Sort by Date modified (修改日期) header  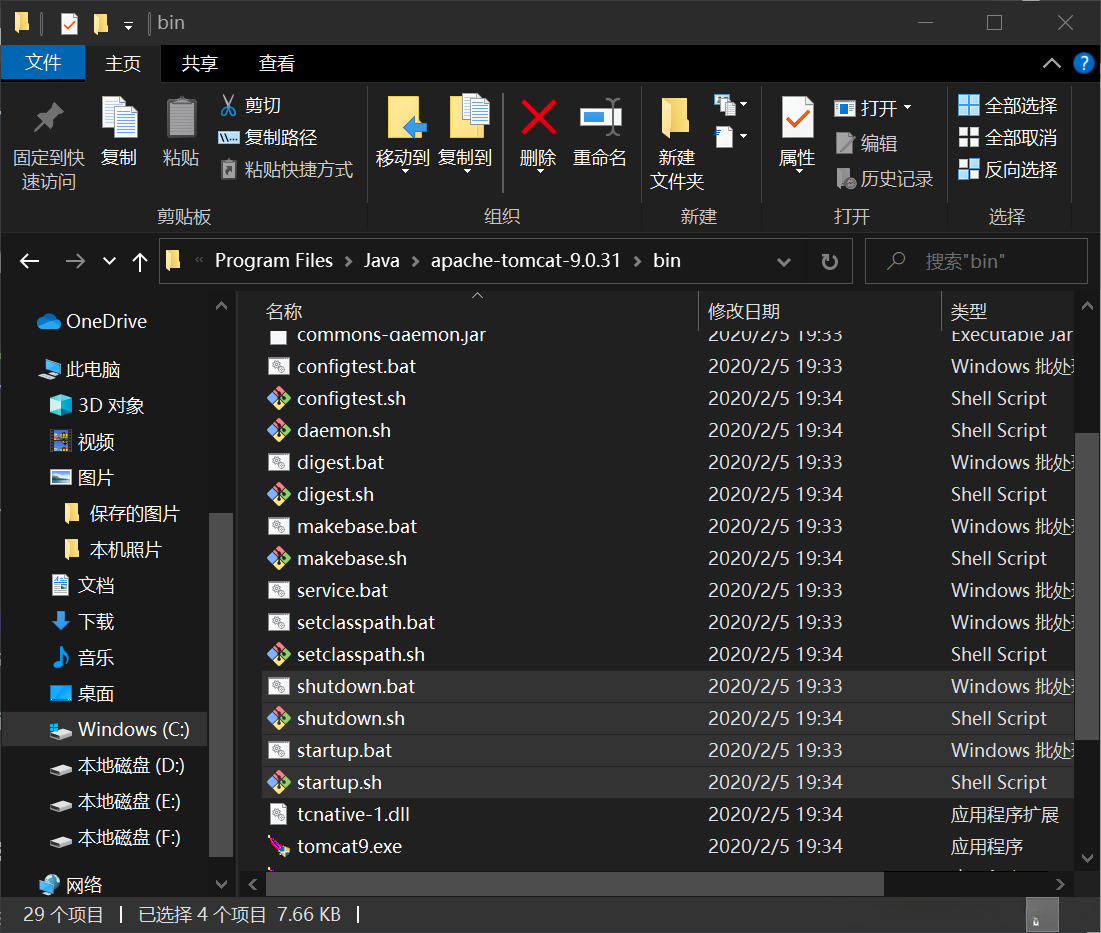pyautogui.click(x=744, y=311)
